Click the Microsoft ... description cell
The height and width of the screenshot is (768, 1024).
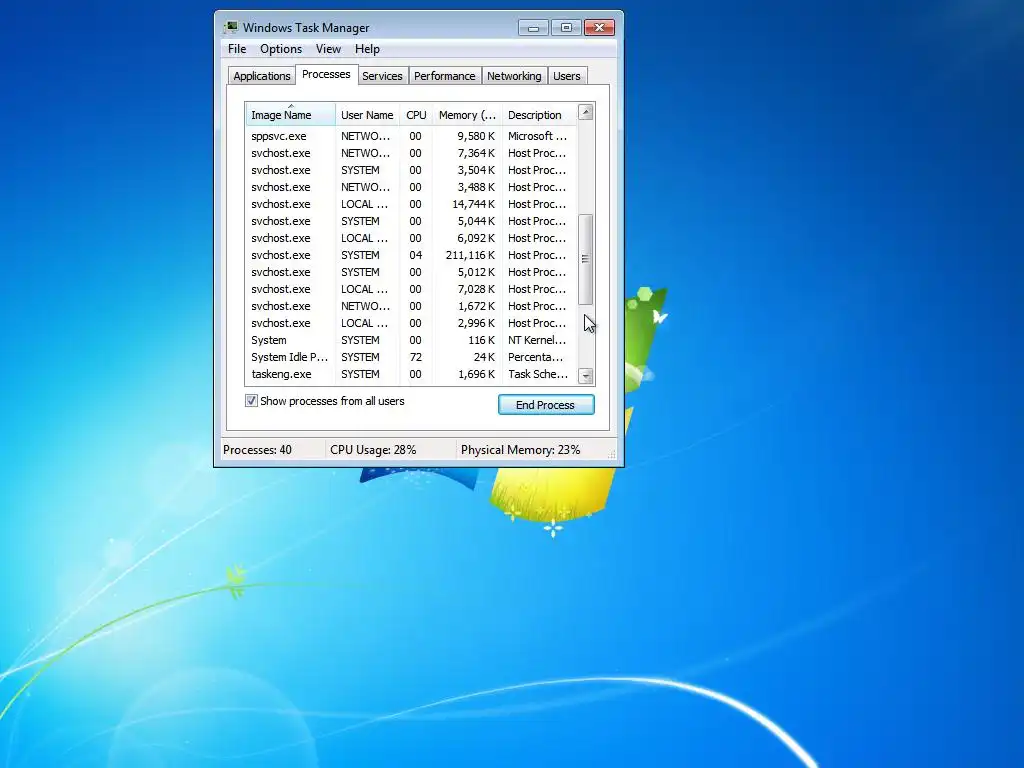pyautogui.click(x=537, y=136)
